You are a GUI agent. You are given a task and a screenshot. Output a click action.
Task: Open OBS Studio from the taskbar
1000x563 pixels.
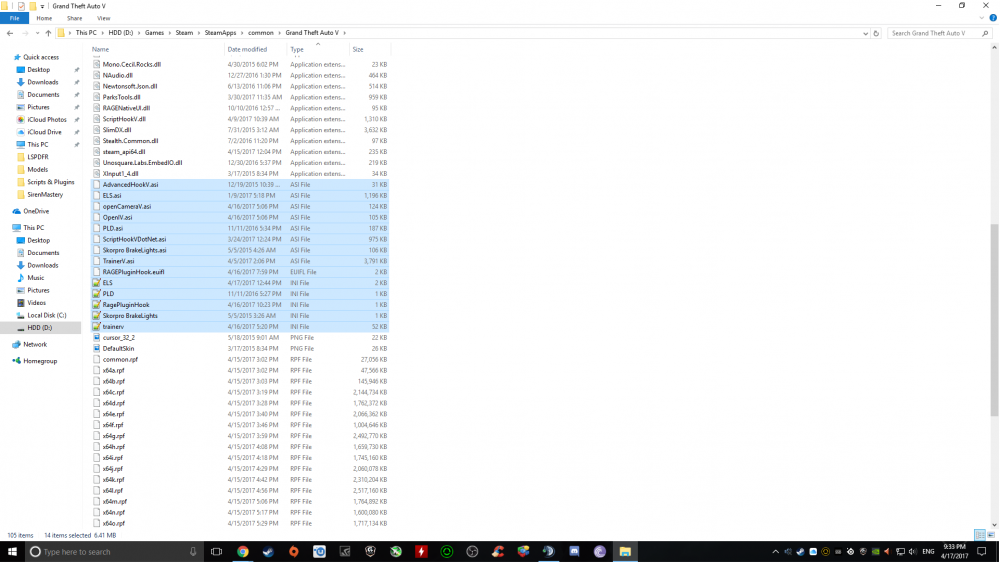[x=472, y=552]
